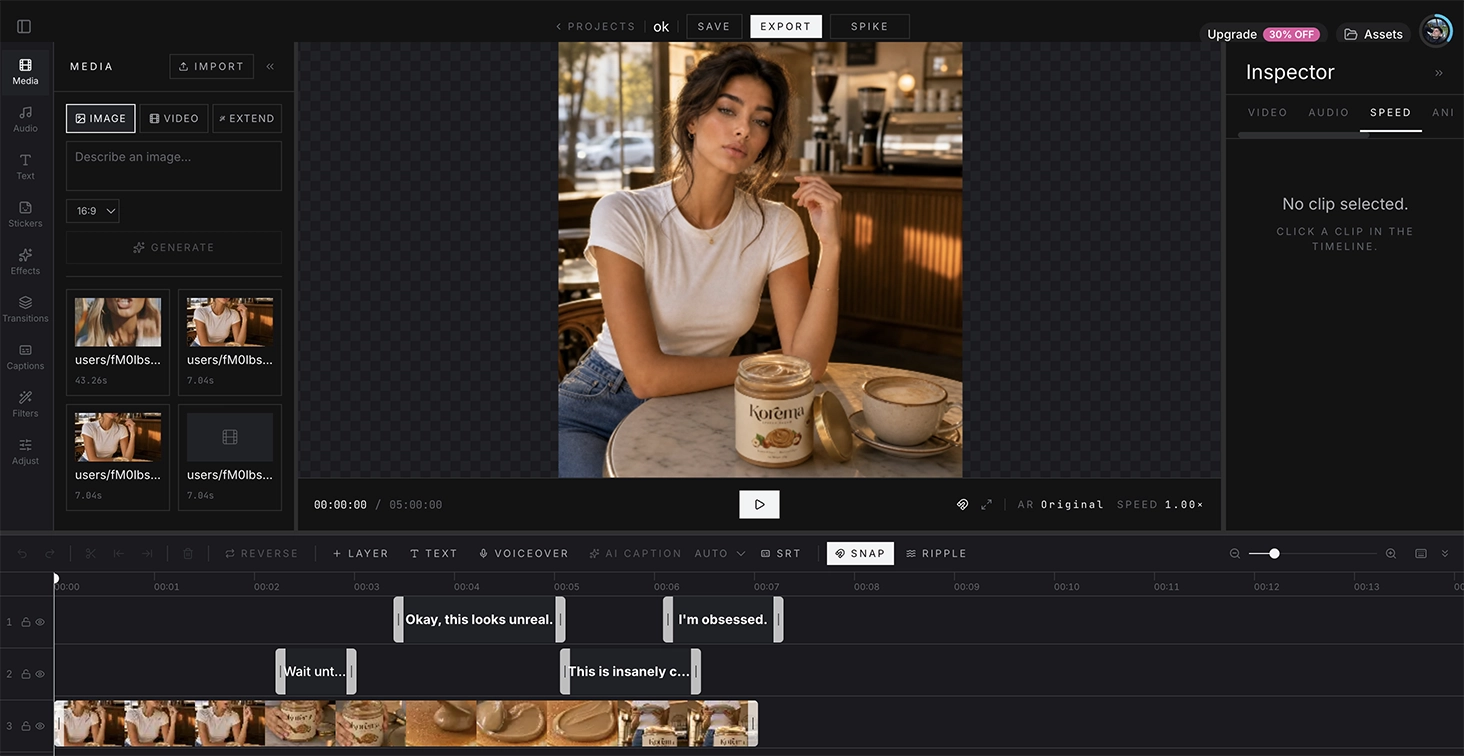Open the Media panel in sidebar
Image resolution: width=1464 pixels, height=756 pixels.
click(x=25, y=72)
